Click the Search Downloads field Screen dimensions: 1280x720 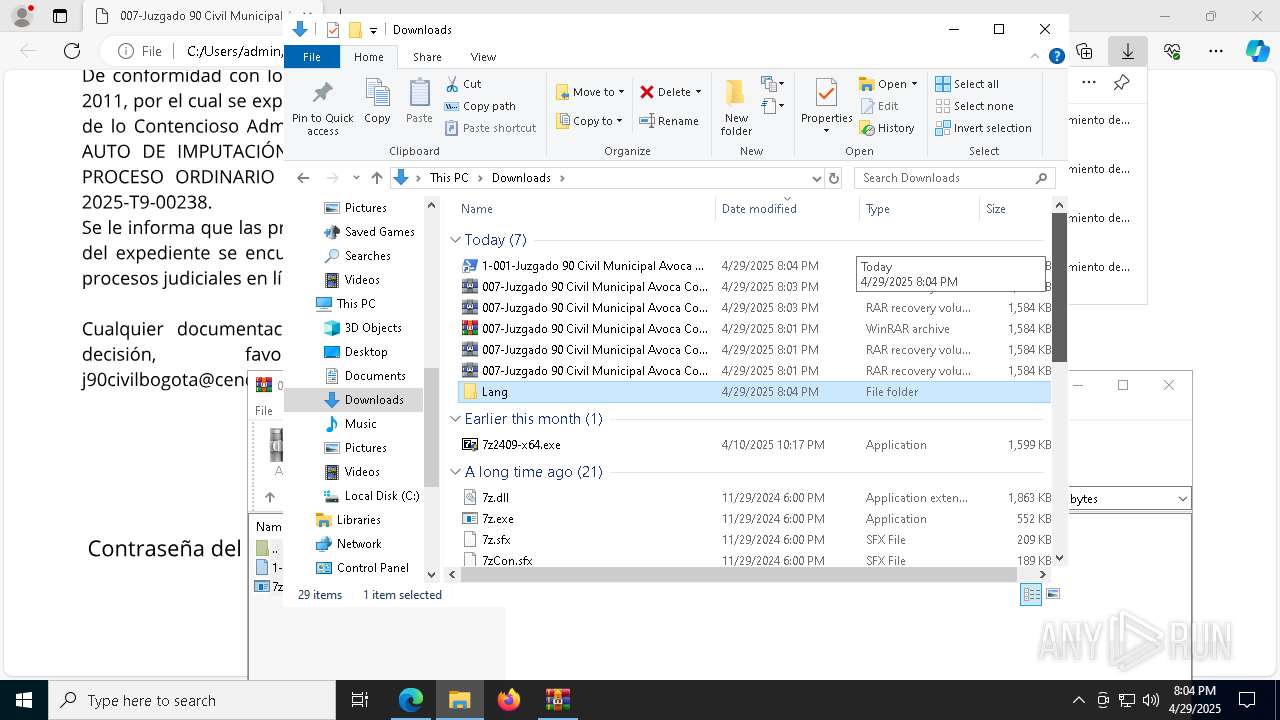pyautogui.click(x=955, y=178)
